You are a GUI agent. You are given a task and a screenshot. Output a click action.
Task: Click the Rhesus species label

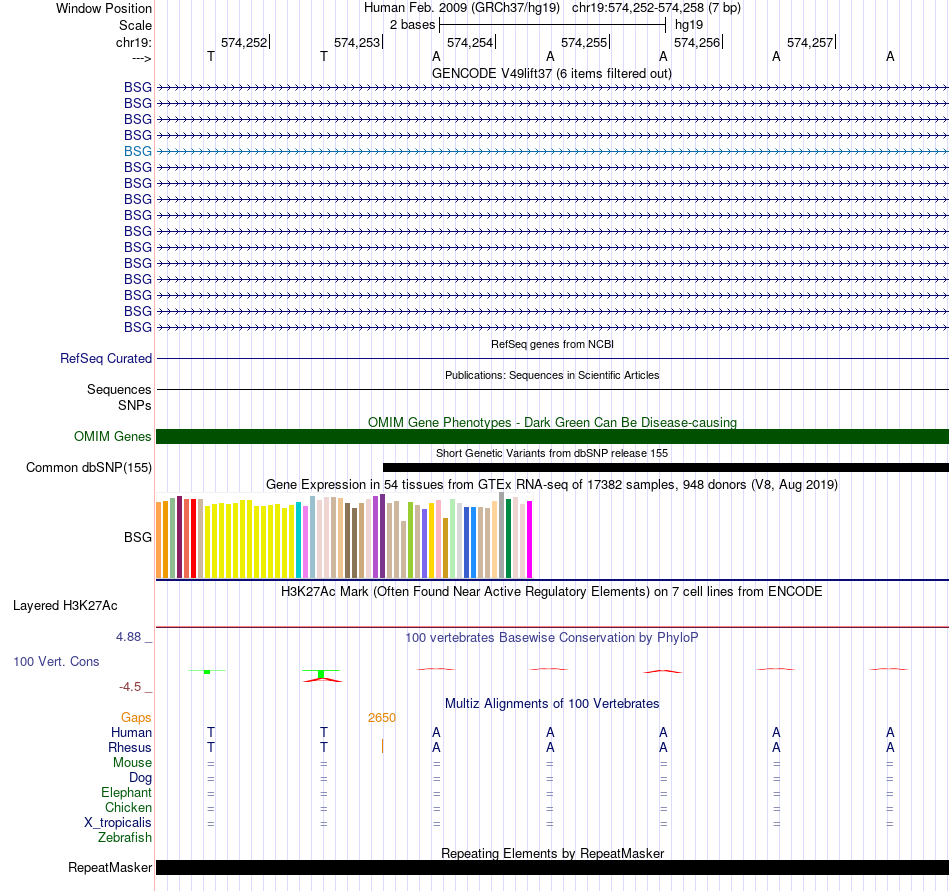pos(130,747)
